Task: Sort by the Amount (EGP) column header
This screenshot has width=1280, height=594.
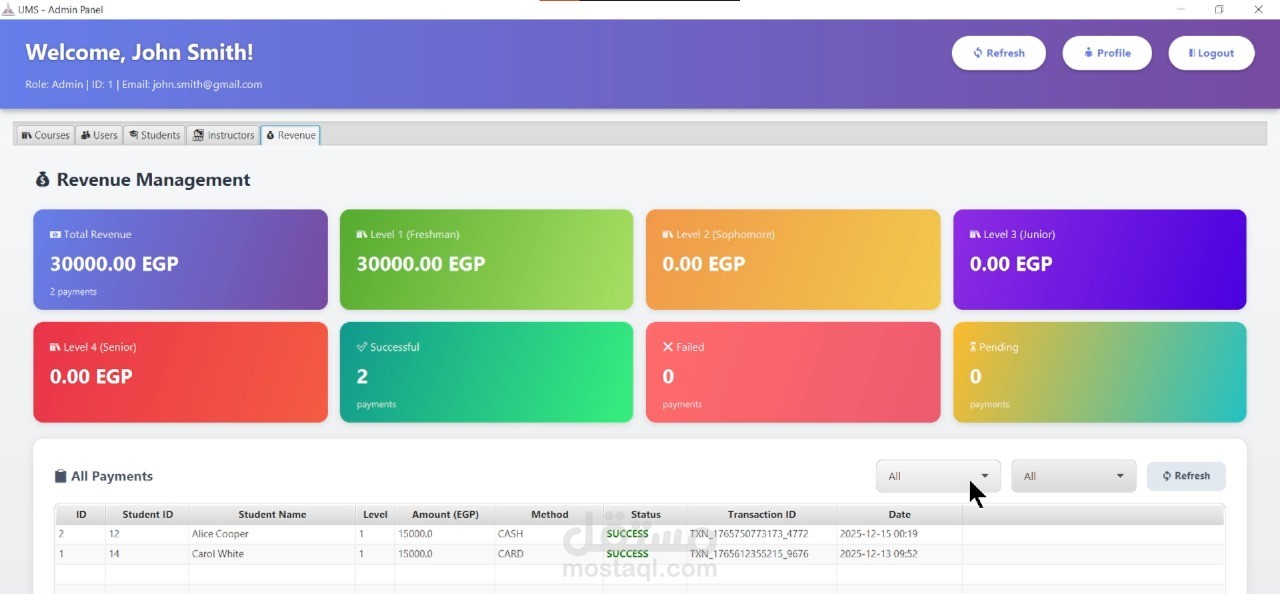Action: pos(445,514)
